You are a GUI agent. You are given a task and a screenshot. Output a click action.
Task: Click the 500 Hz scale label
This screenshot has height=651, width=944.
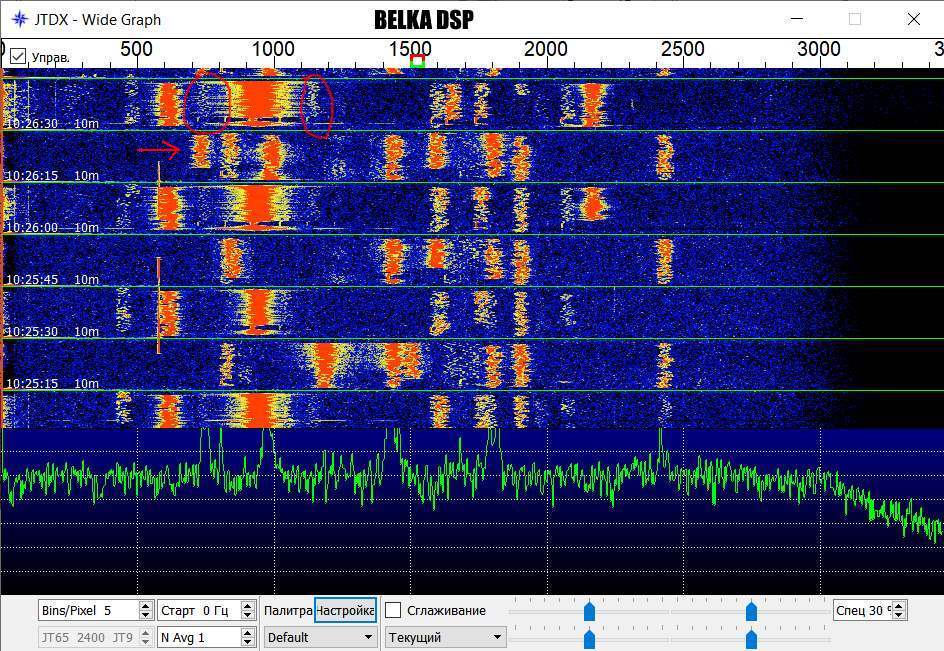(x=136, y=49)
